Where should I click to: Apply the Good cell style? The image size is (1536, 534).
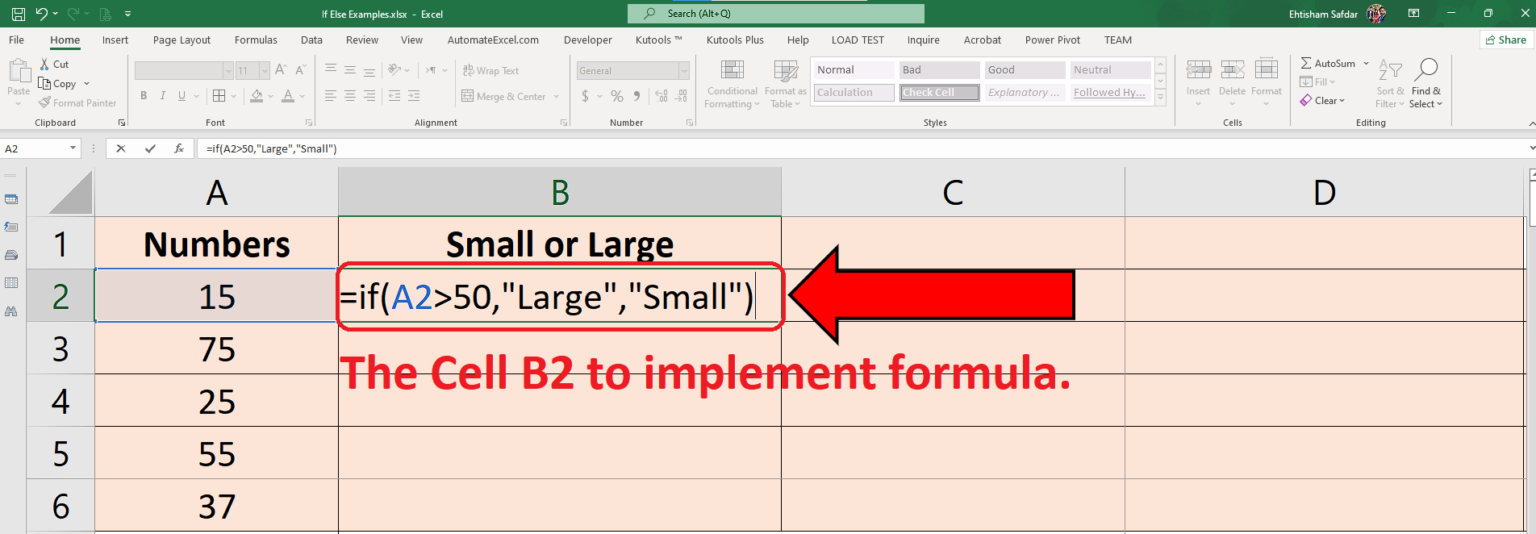point(1025,70)
